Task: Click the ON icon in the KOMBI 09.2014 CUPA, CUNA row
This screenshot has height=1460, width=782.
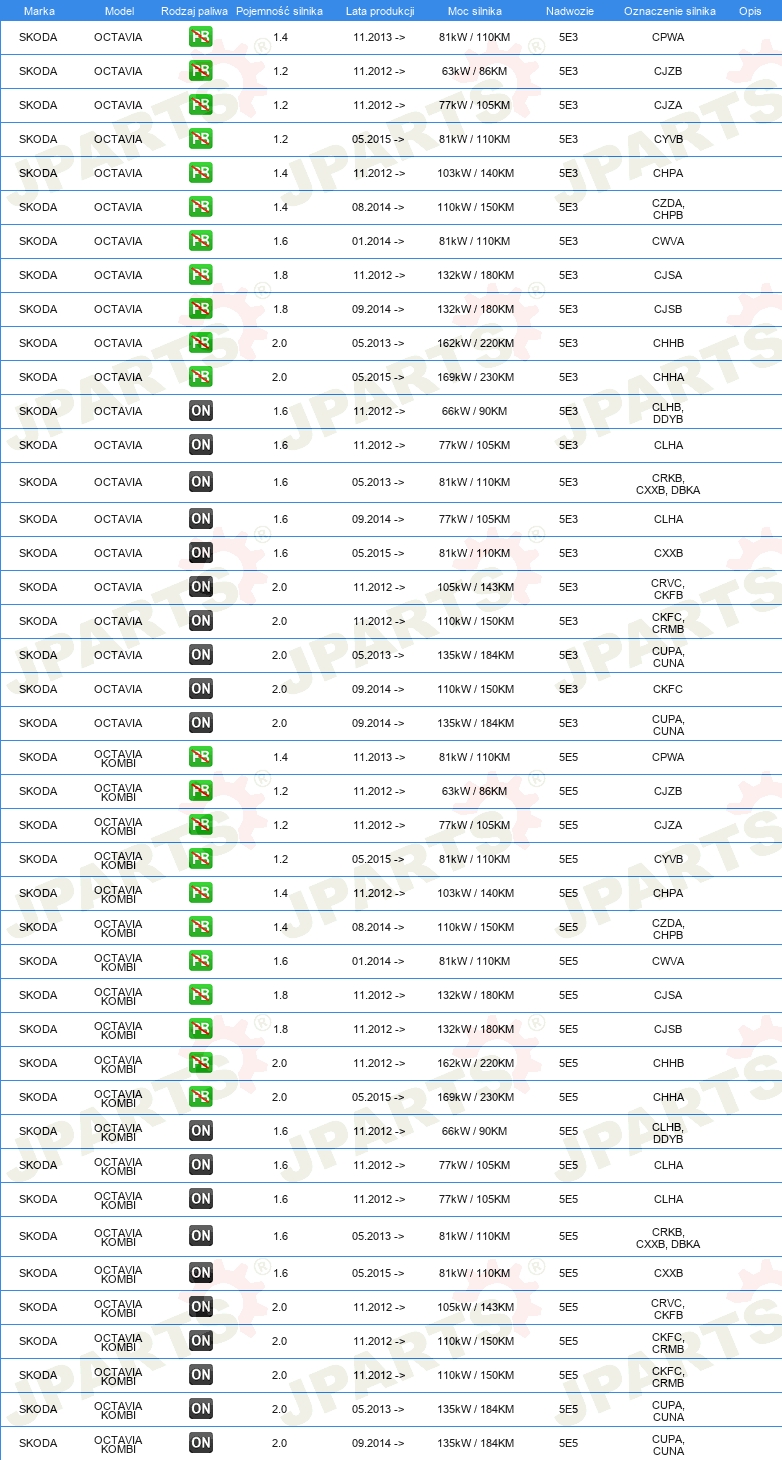Action: [201, 1443]
